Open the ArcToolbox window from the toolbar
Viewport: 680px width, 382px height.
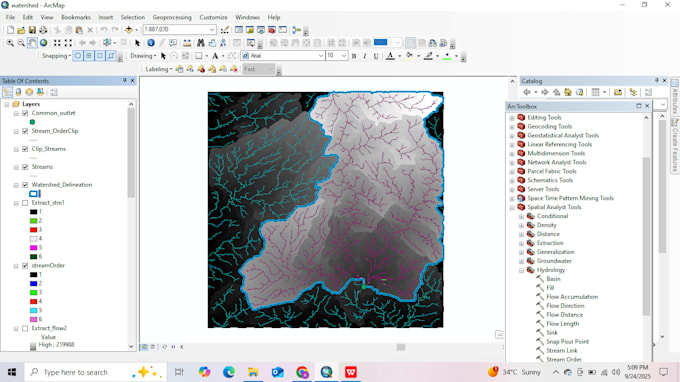click(x=271, y=30)
